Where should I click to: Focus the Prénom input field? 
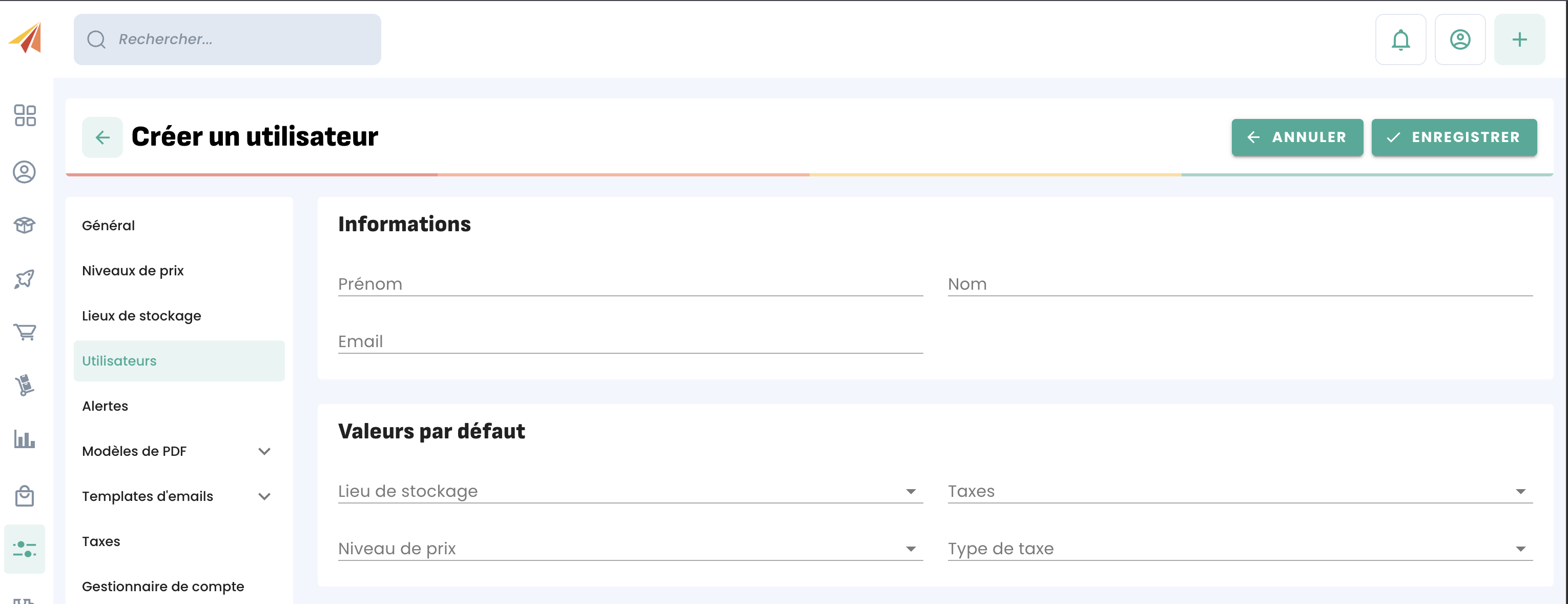[x=630, y=285]
